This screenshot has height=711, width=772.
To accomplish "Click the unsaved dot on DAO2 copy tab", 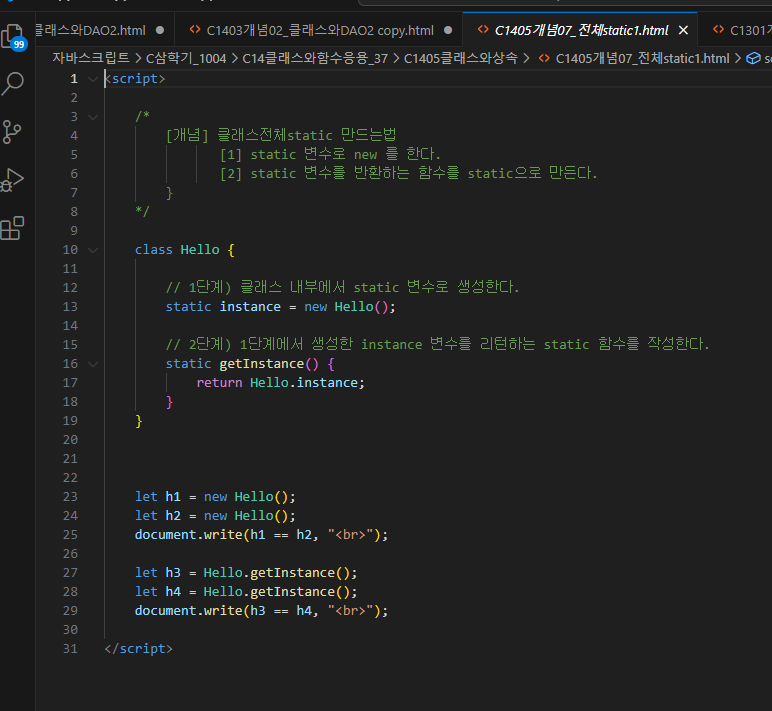I will 448,30.
